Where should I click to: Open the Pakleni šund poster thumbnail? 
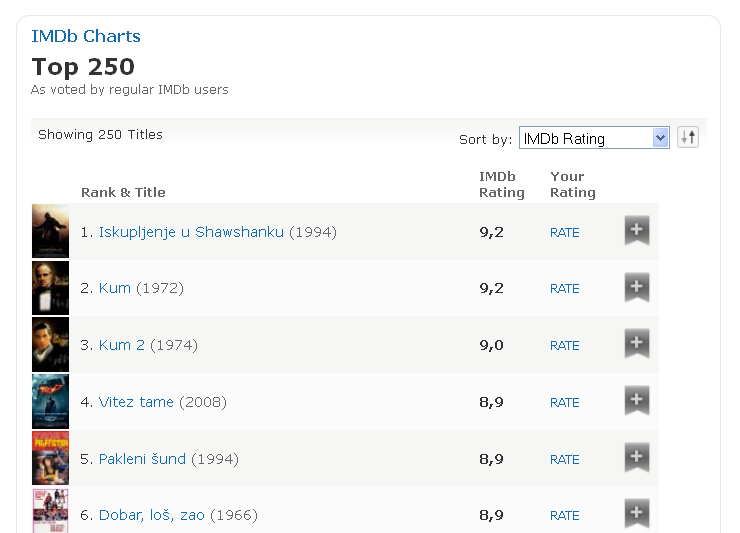(50, 458)
